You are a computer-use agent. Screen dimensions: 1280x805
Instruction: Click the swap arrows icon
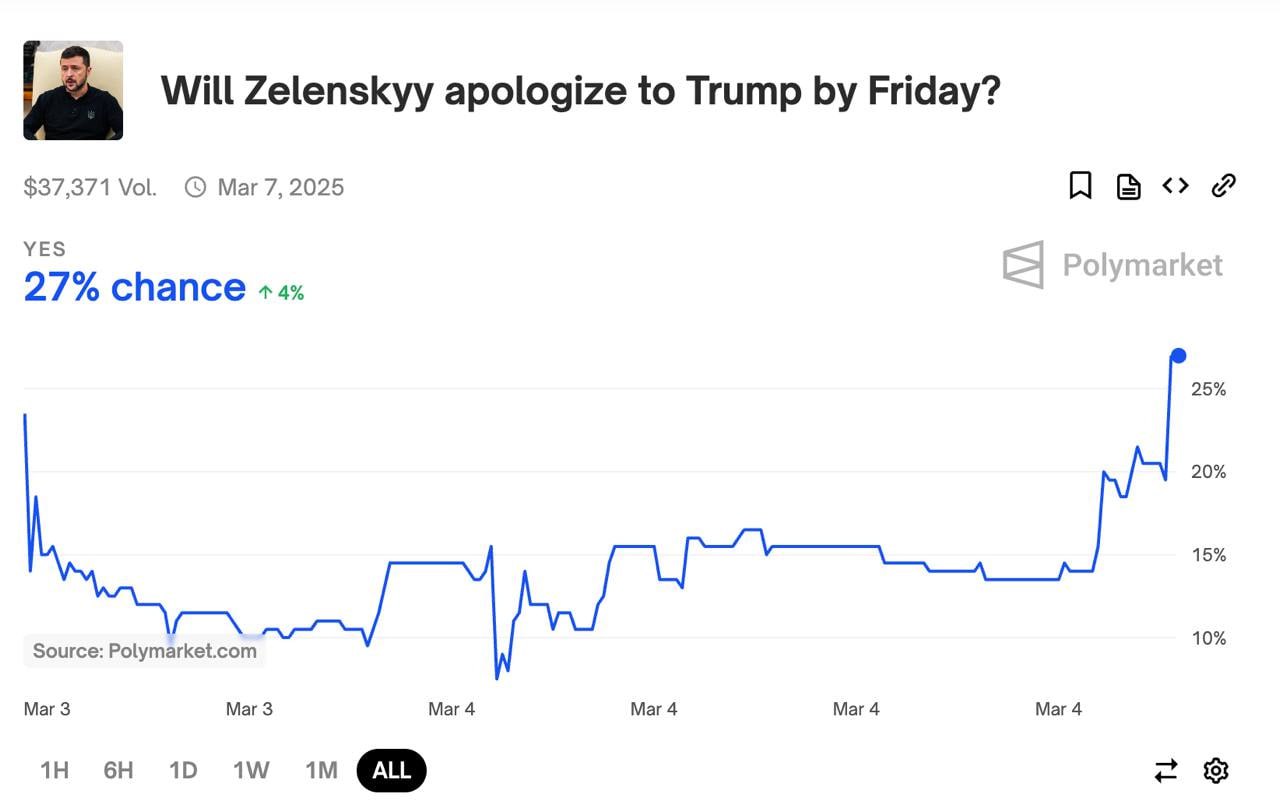pos(1166,771)
